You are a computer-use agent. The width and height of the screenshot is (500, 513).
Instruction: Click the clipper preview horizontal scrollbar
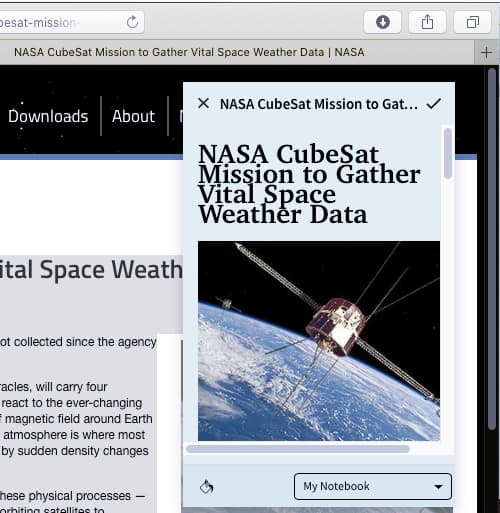[x=298, y=449]
